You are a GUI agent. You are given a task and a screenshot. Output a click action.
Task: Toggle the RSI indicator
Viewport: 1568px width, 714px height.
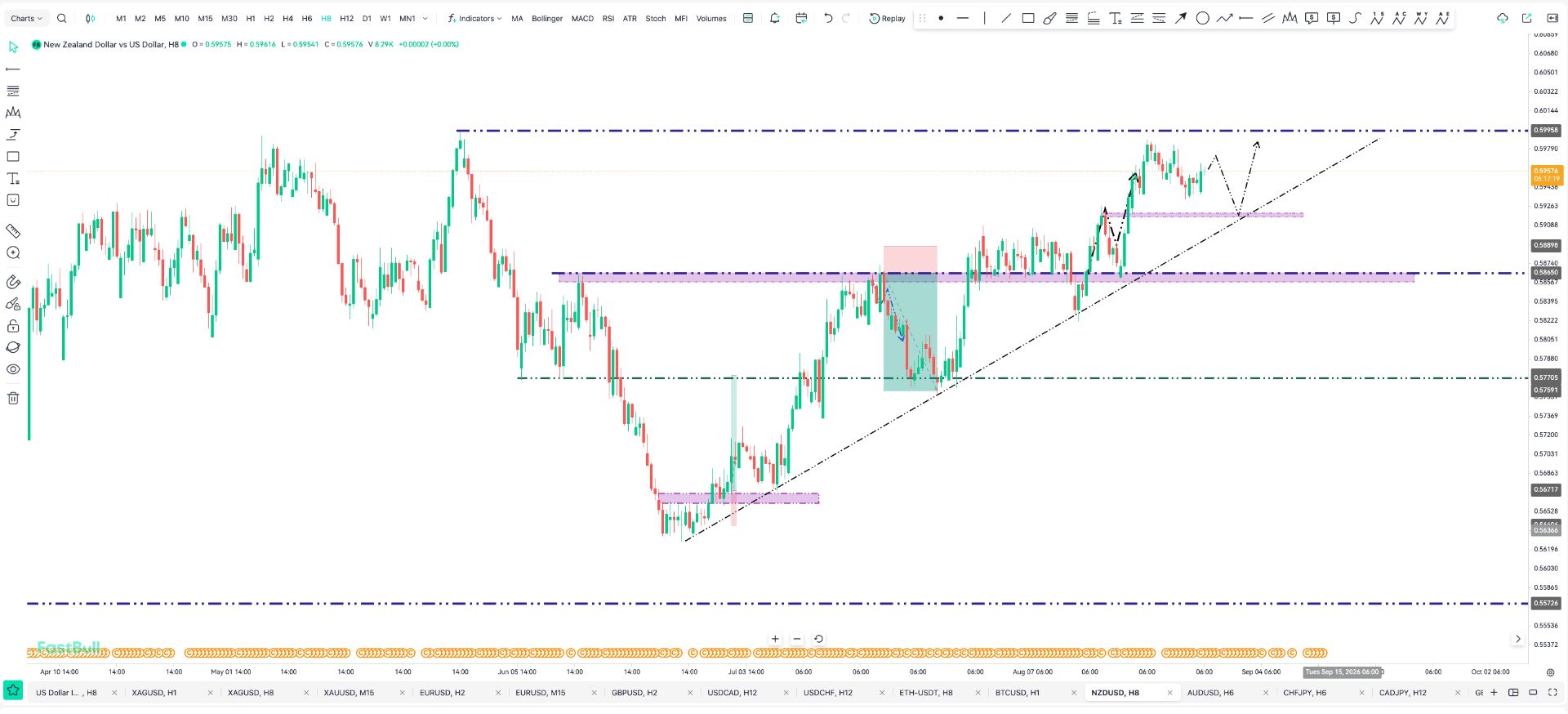pyautogui.click(x=608, y=19)
